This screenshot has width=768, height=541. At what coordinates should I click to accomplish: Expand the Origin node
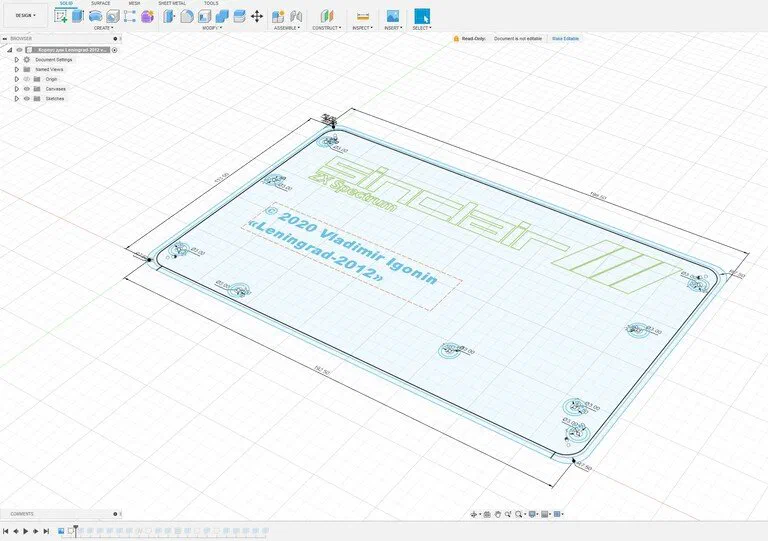[x=17, y=79]
